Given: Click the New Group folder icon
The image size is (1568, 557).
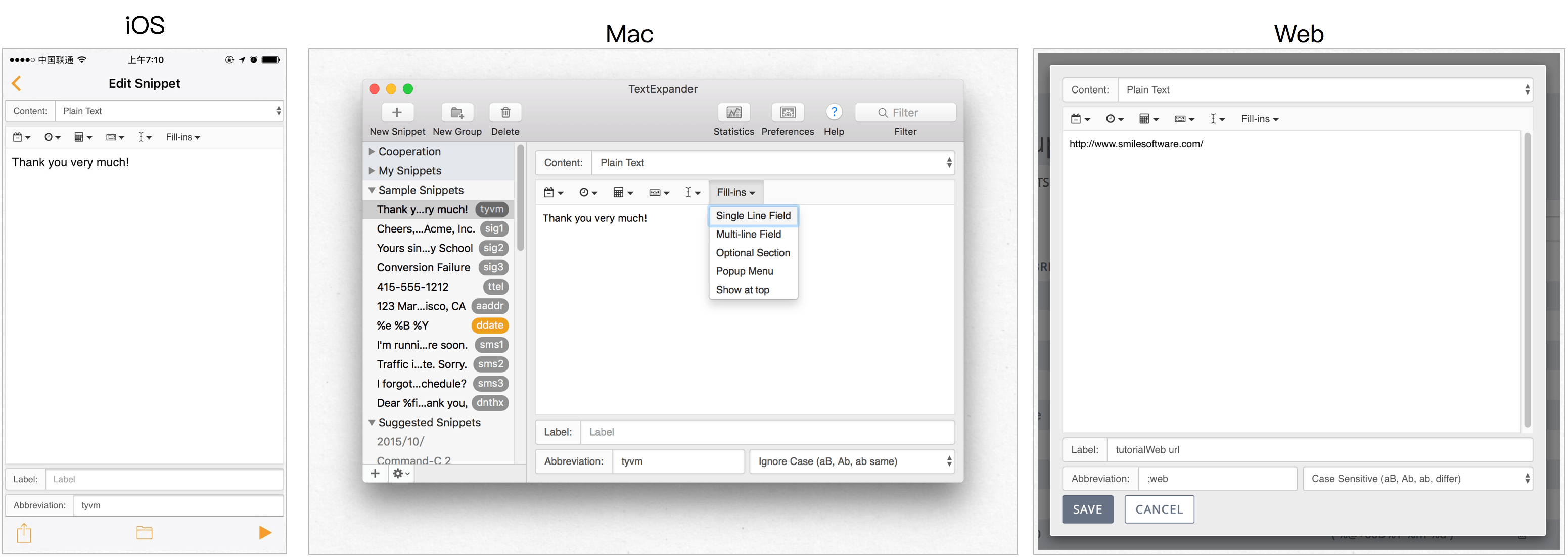Looking at the screenshot, I should pos(457,113).
